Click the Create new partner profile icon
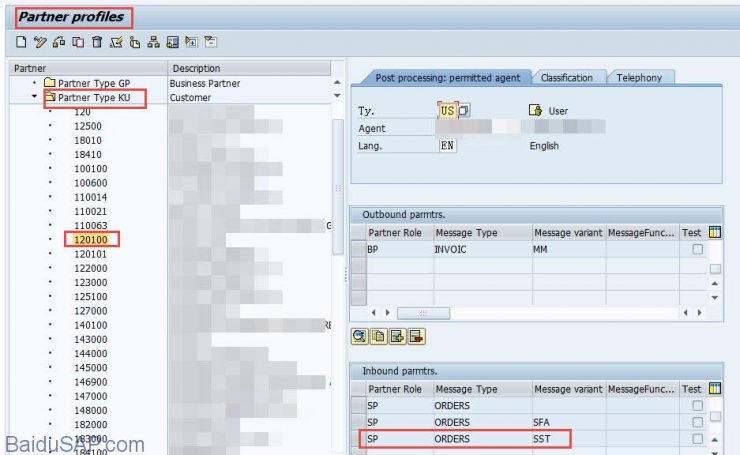 click(x=22, y=42)
